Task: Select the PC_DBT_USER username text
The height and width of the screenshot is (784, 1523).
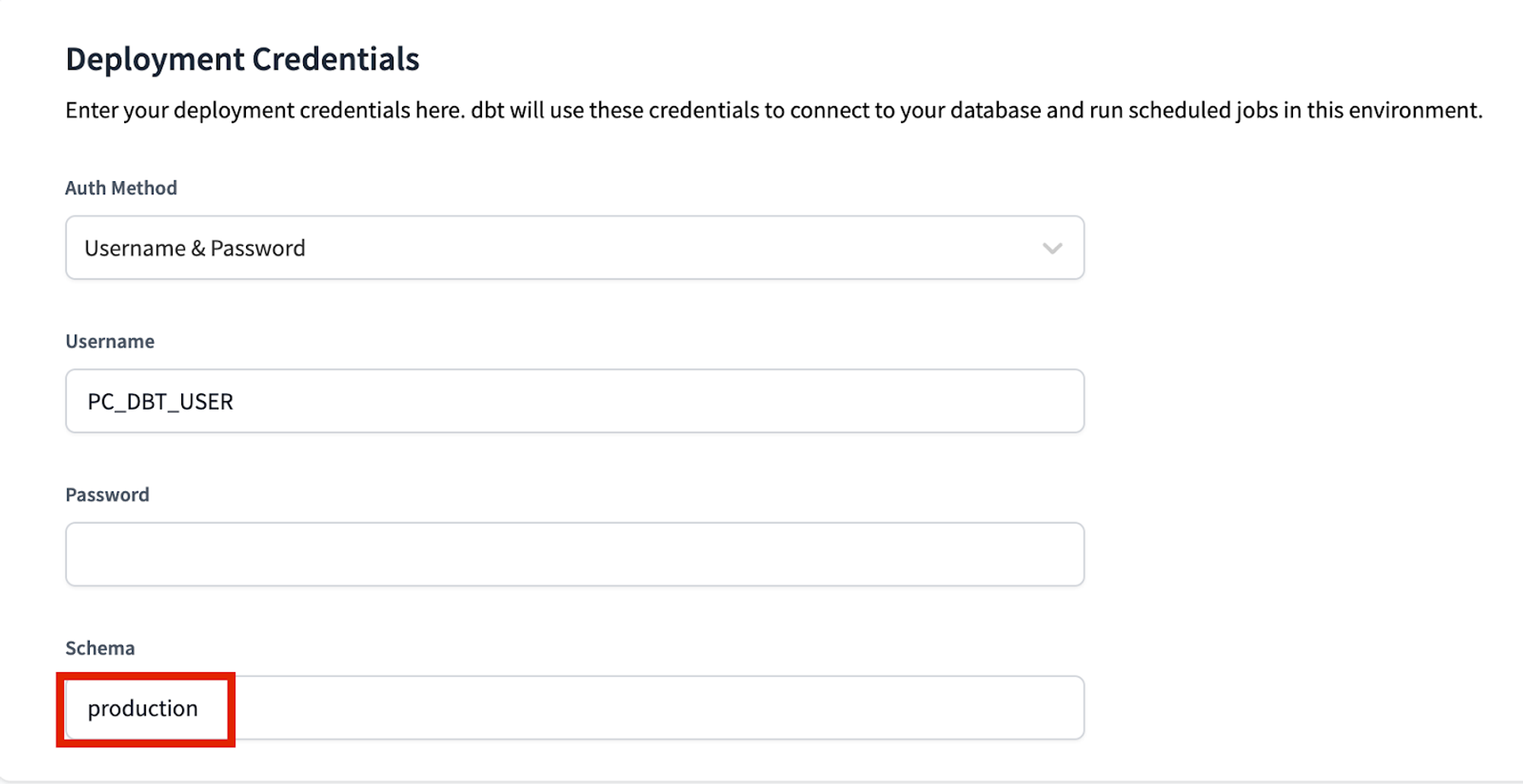Action: point(158,401)
